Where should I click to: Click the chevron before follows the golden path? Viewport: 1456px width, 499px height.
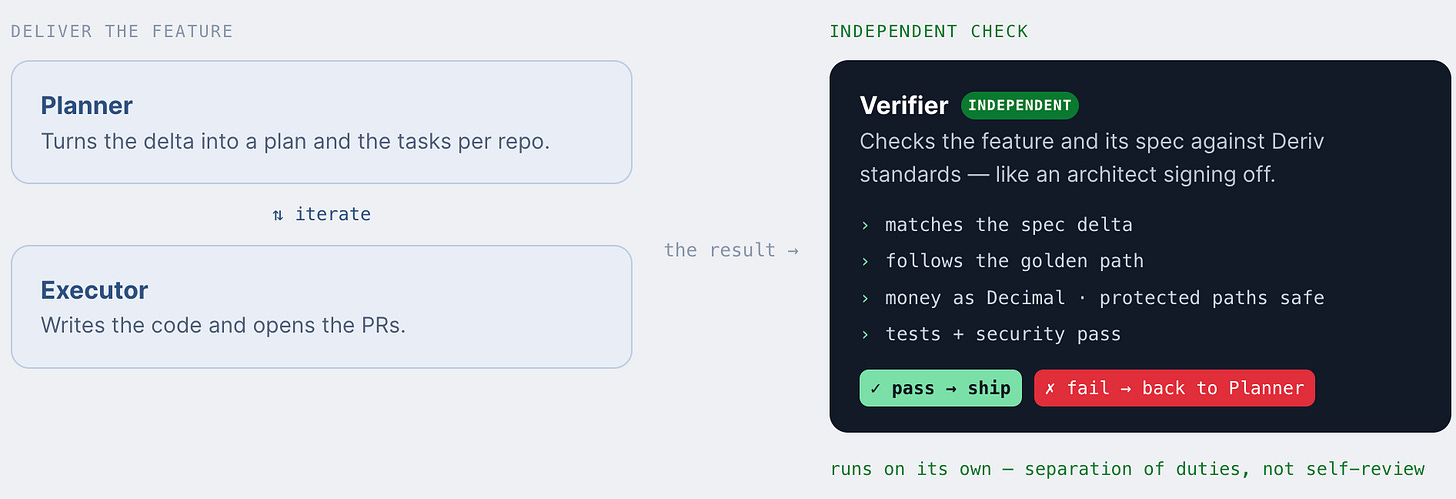click(x=865, y=262)
